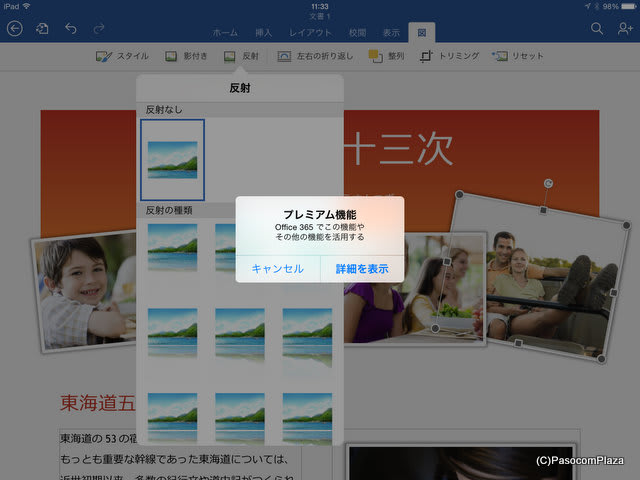Switch to the 挿入 tab
This screenshot has width=640, height=480.
(263, 33)
